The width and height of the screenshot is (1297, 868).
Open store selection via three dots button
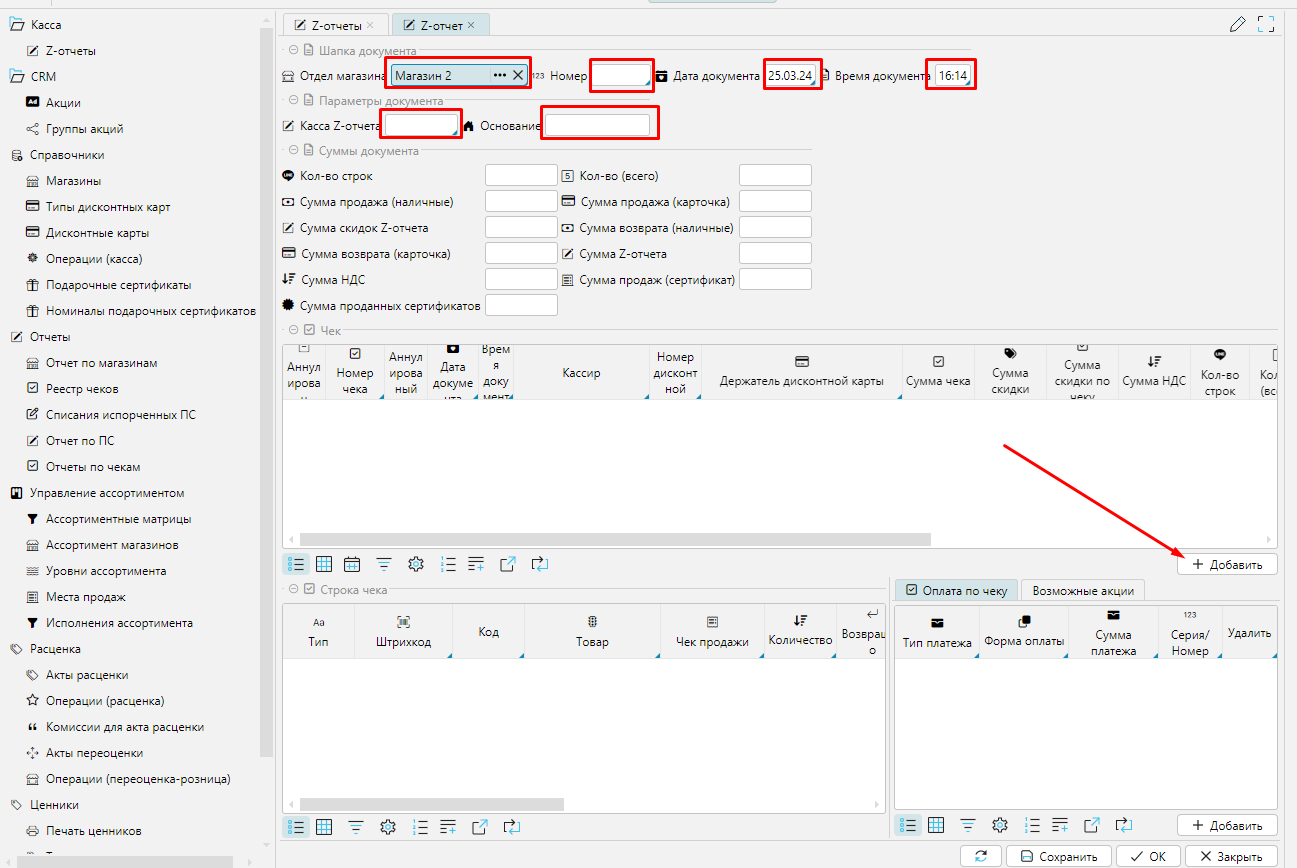coord(499,75)
